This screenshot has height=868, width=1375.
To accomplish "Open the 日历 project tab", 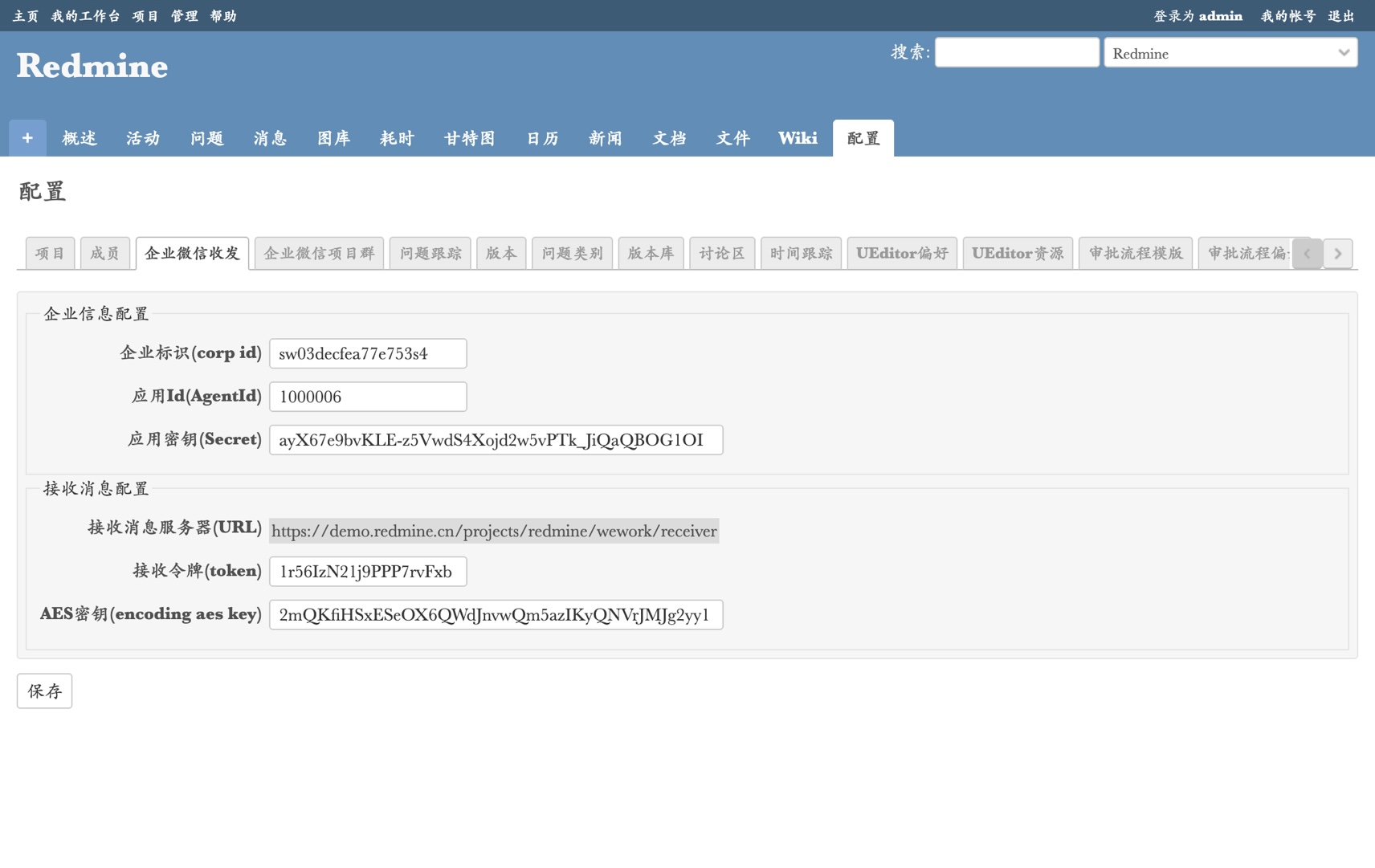I will click(542, 138).
